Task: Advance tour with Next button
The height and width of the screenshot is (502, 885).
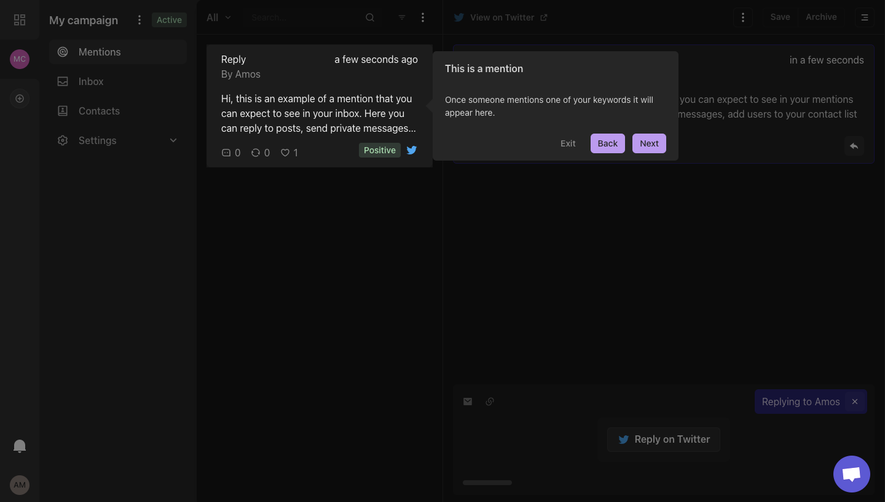Action: (x=649, y=143)
